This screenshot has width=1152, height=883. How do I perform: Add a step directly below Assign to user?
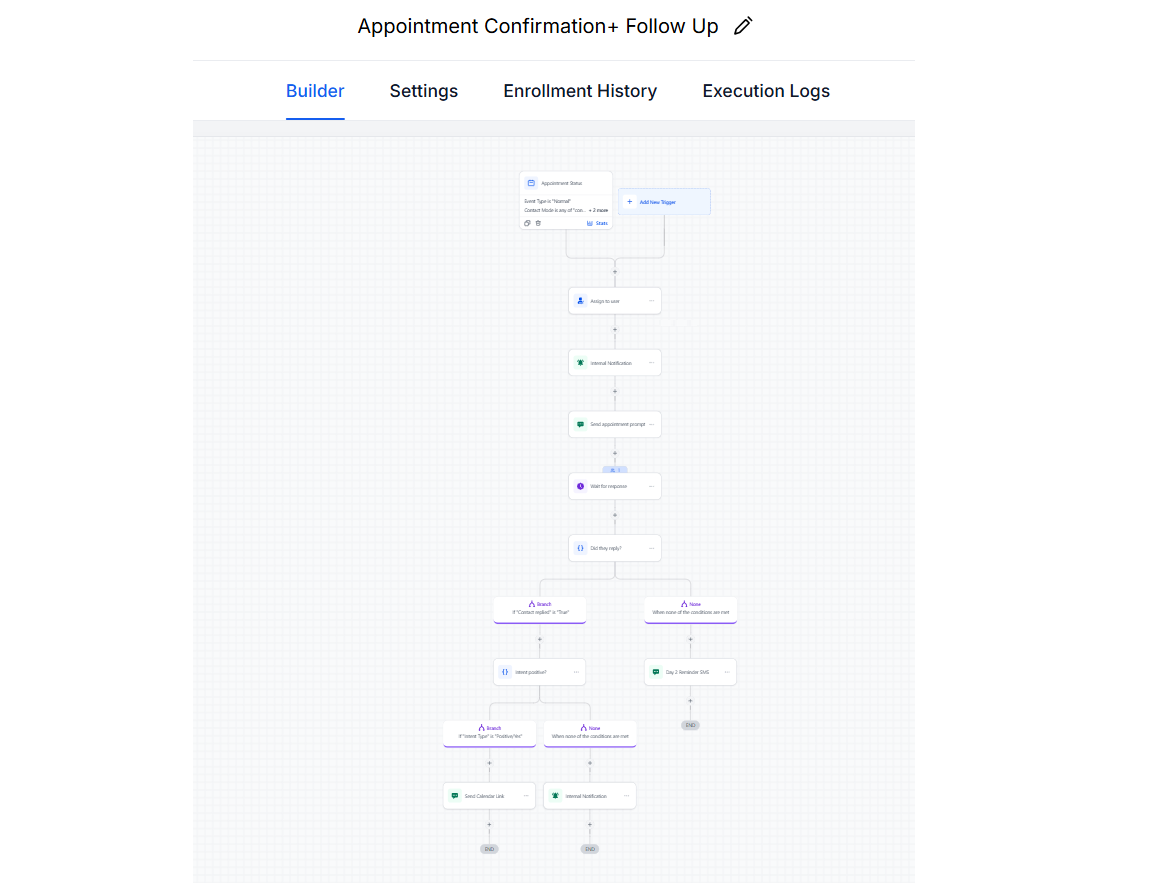pos(615,329)
